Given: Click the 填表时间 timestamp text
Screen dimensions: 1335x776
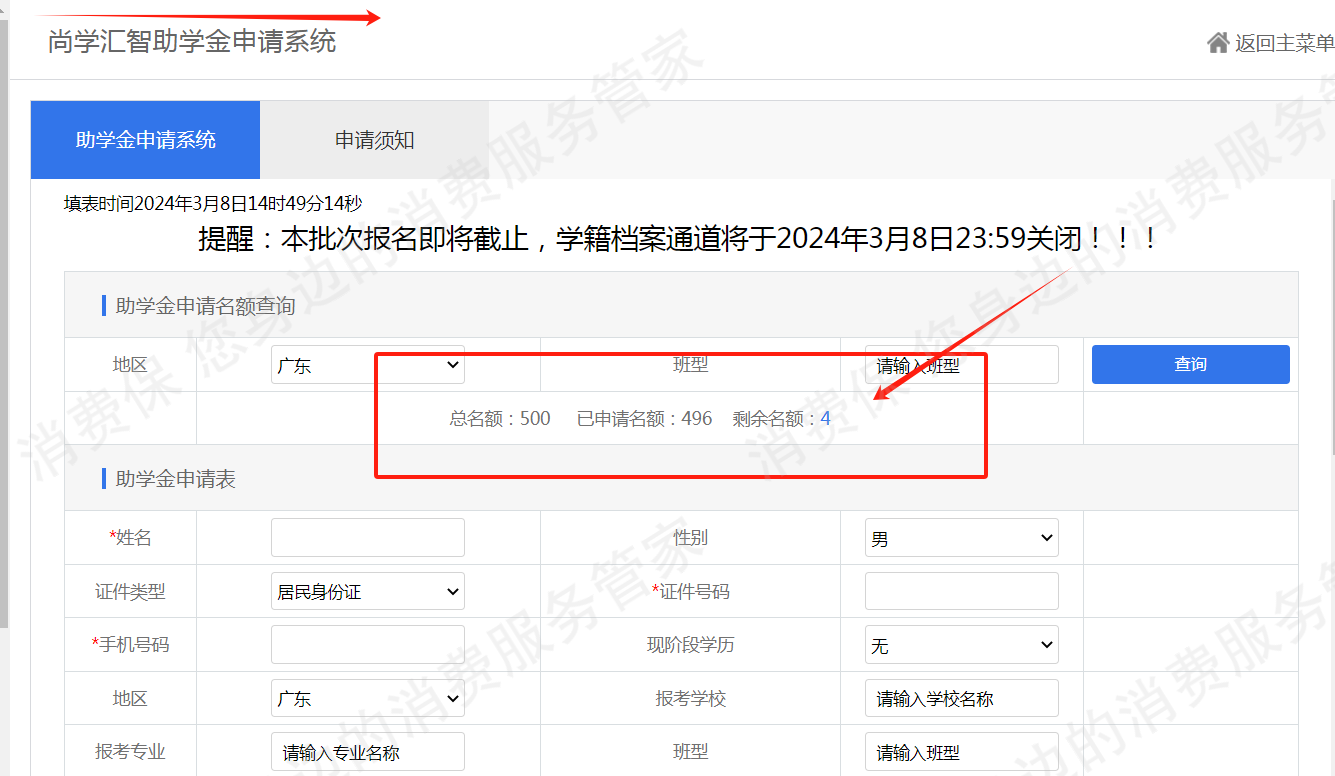Looking at the screenshot, I should [213, 203].
